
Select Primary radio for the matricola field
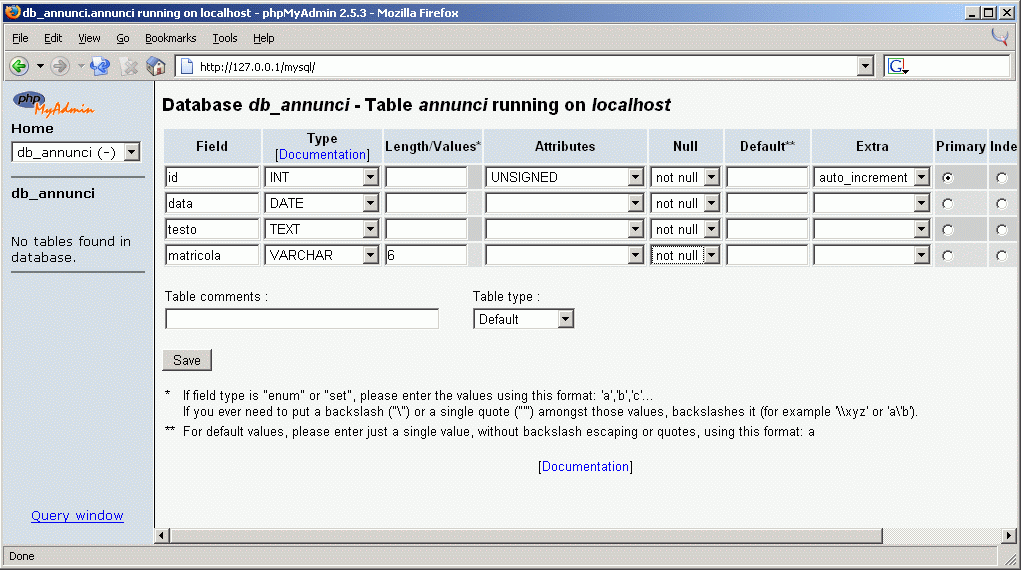tap(948, 255)
